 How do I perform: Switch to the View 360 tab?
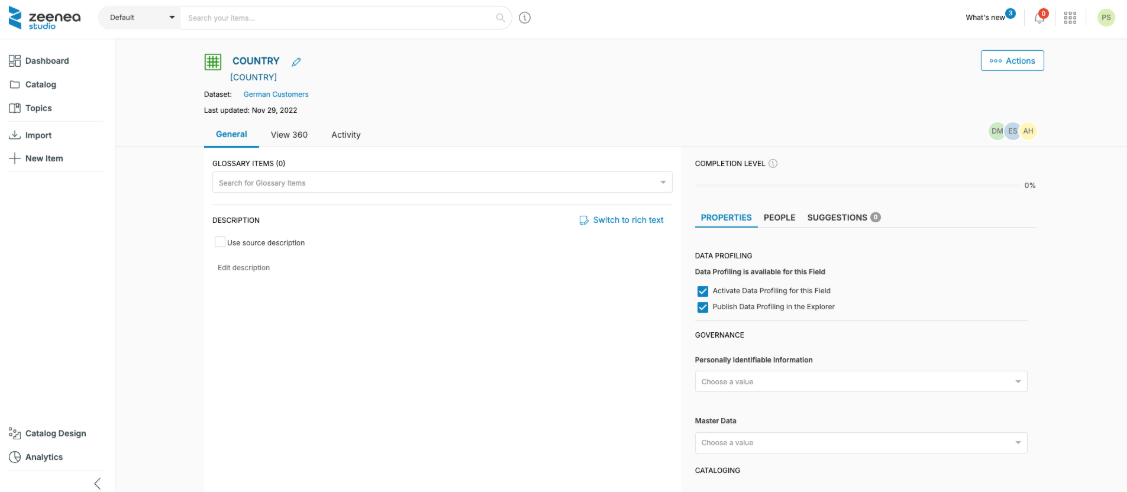[x=289, y=135]
